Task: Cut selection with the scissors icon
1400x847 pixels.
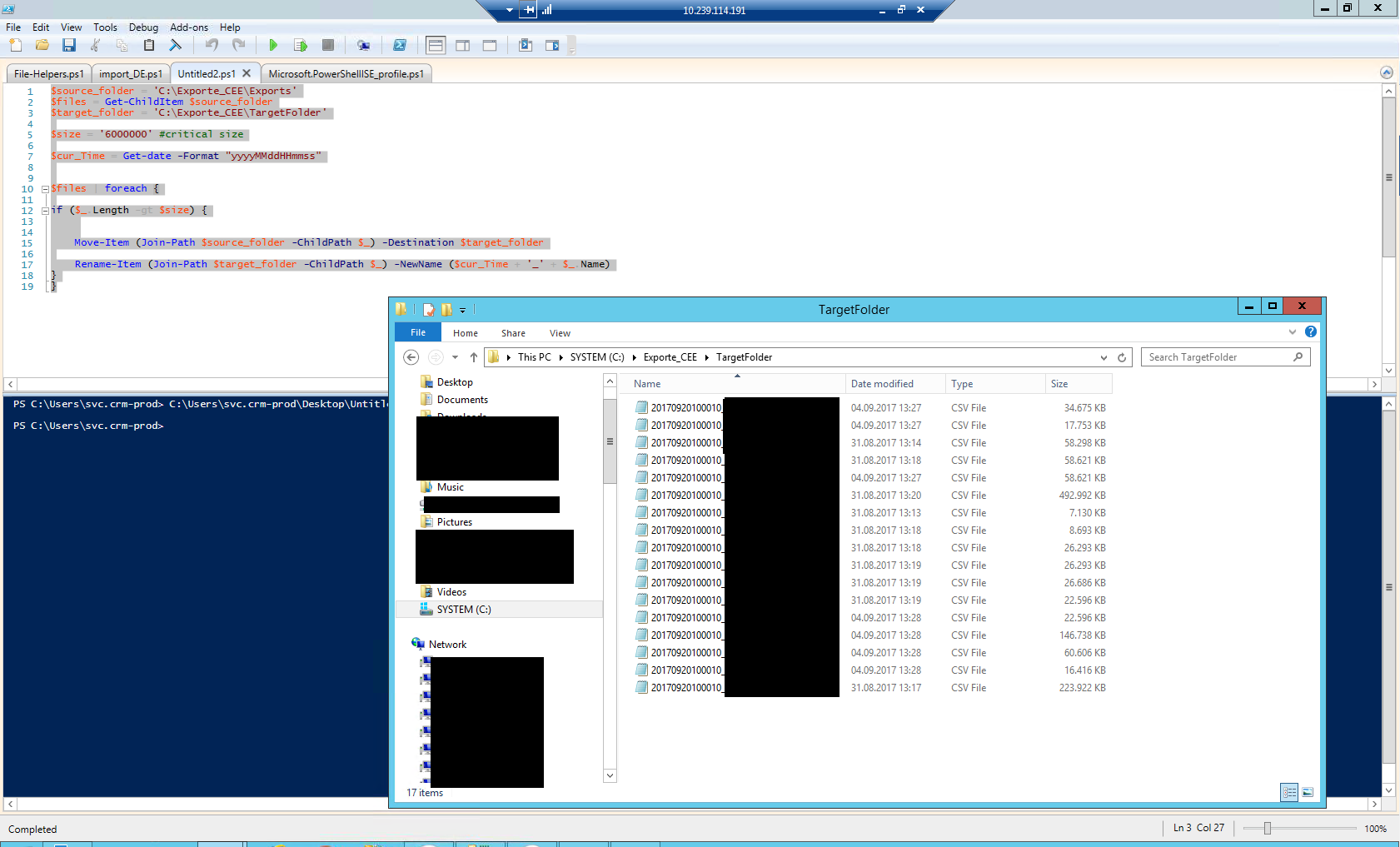Action: click(x=96, y=45)
